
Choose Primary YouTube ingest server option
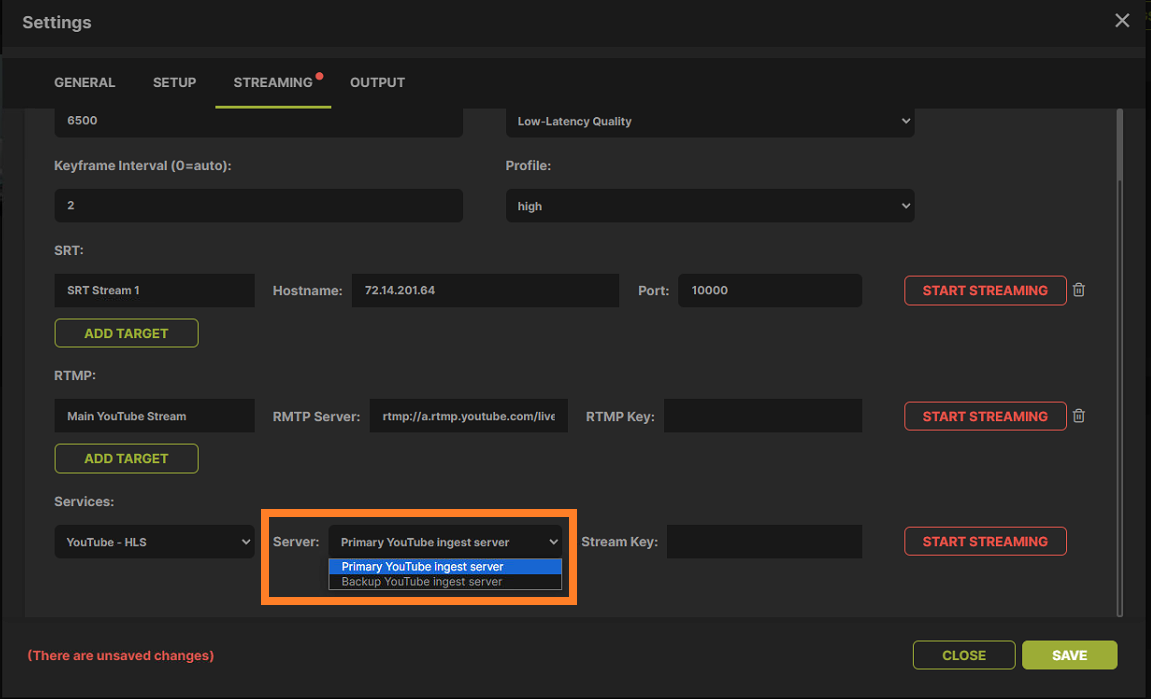click(445, 567)
